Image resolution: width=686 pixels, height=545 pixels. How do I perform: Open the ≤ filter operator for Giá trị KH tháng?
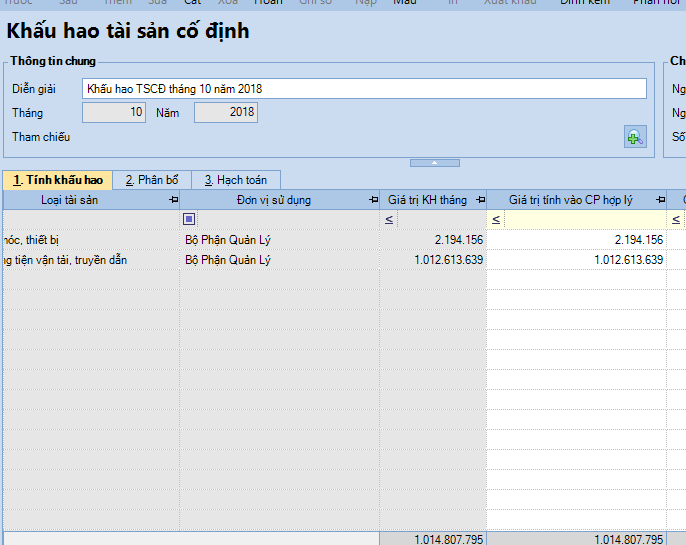point(389,219)
